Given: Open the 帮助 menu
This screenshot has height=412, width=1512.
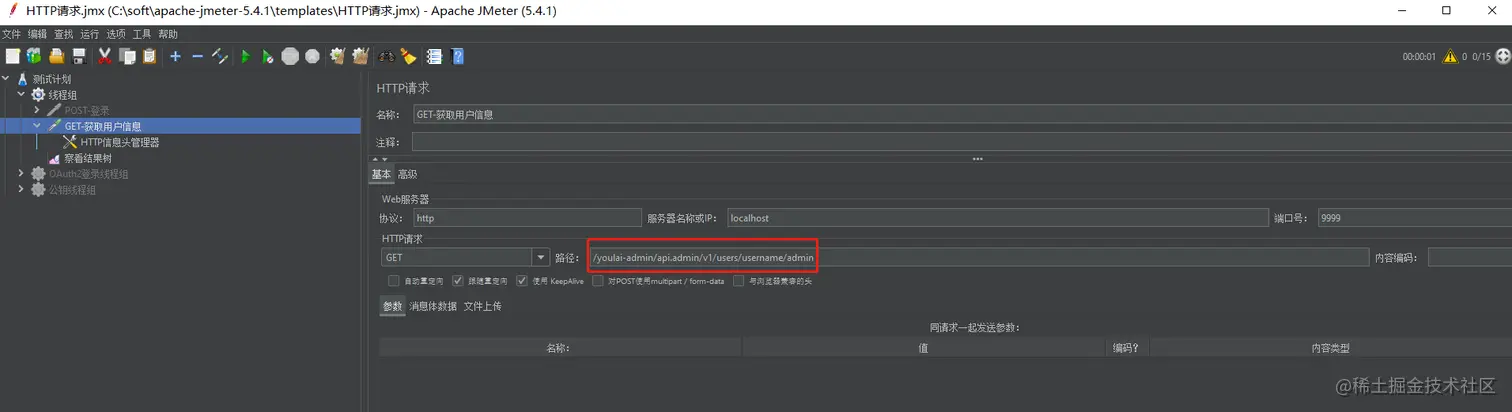Looking at the screenshot, I should click(x=168, y=34).
